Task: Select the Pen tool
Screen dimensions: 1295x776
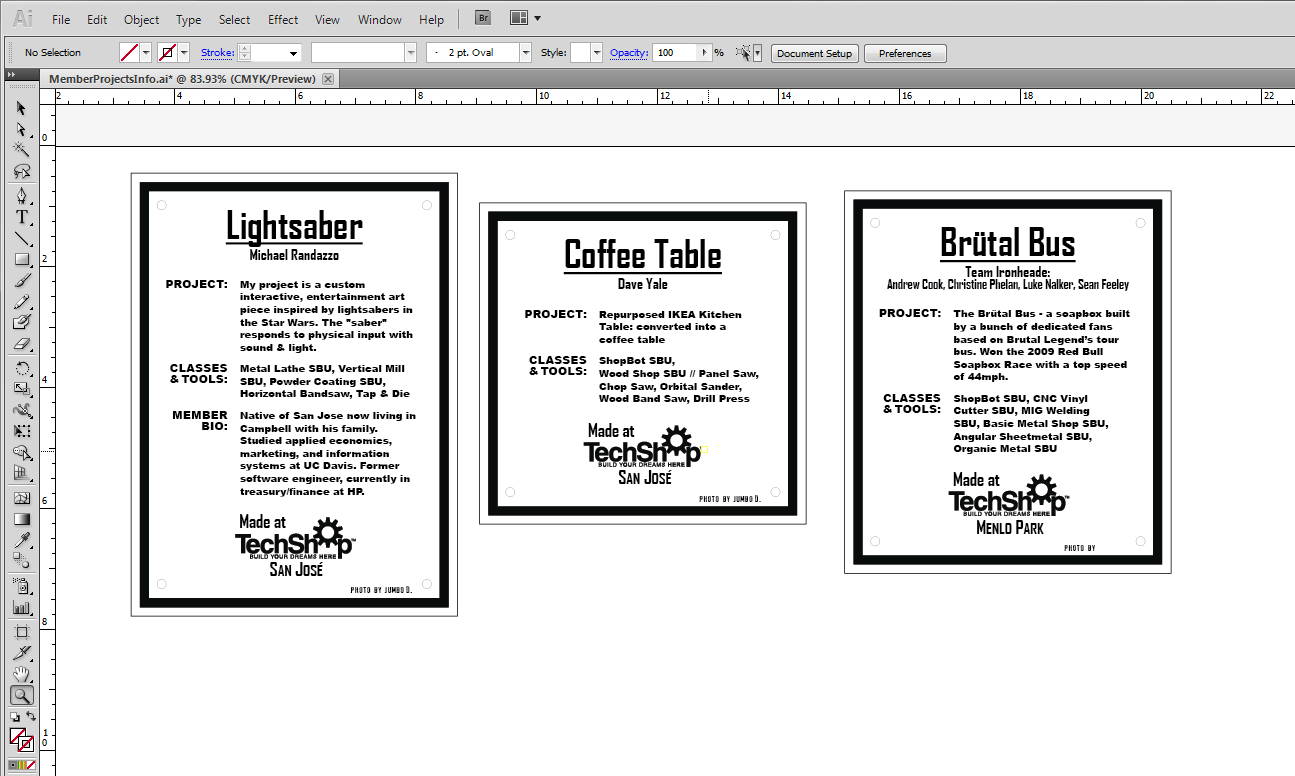Action: tap(21, 195)
